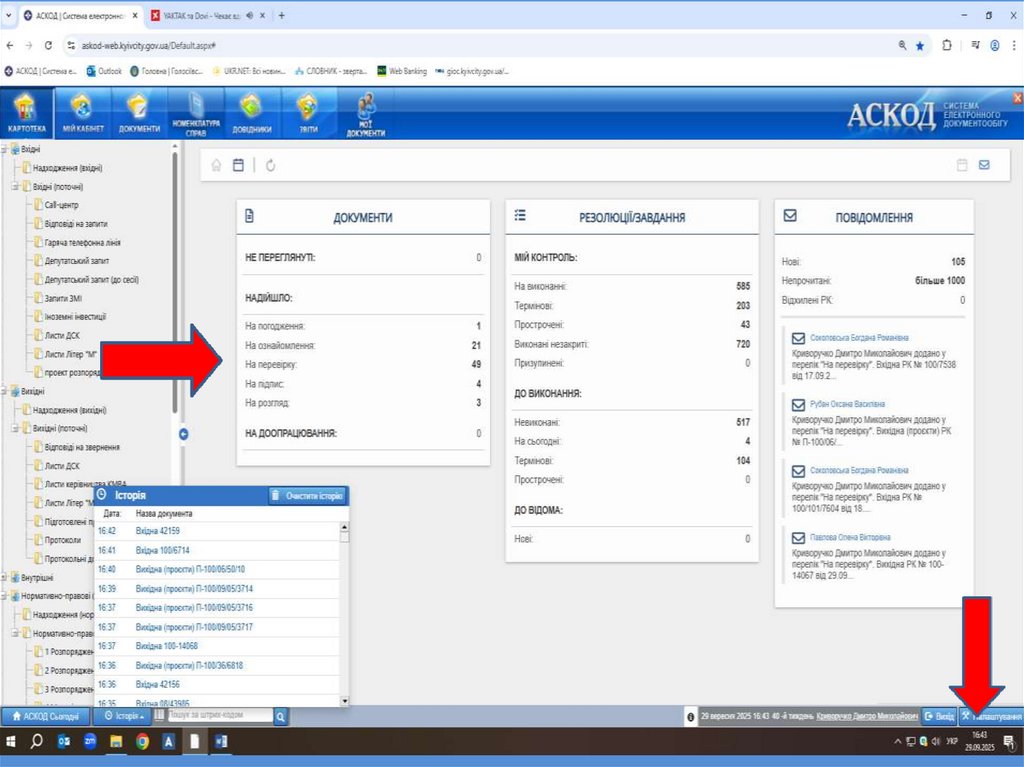The image size is (1024, 767).
Task: Open user link Криворучко Дмитро Миколайович
Action: coord(867,717)
